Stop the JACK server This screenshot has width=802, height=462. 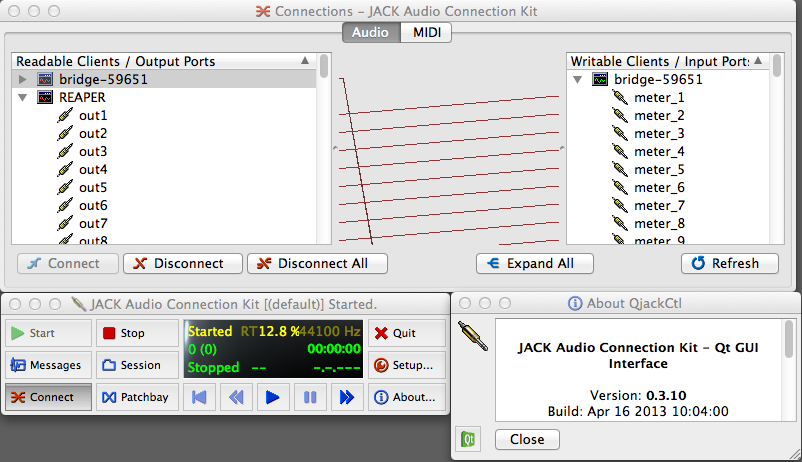[137, 333]
